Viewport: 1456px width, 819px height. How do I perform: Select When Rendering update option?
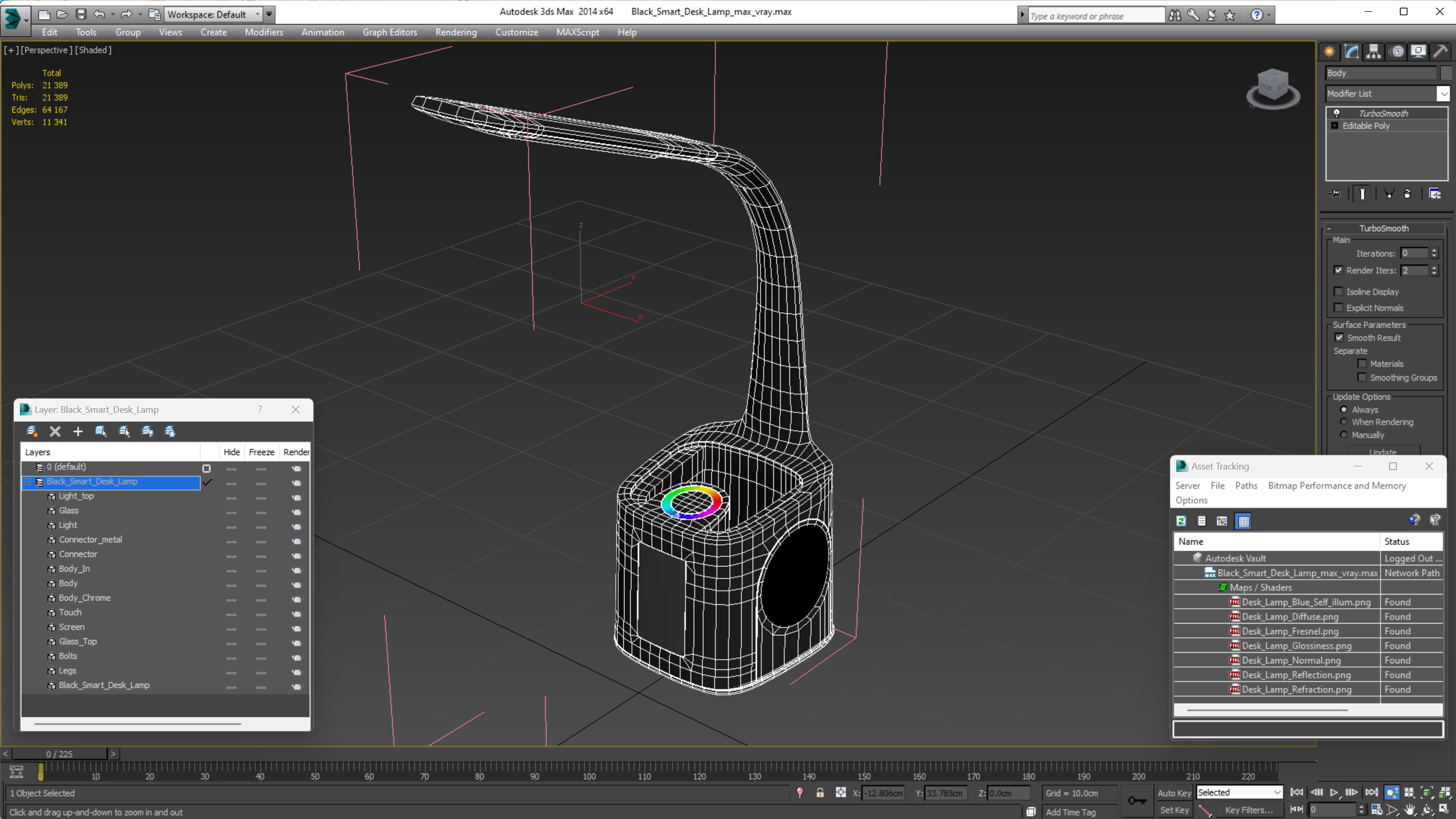pyautogui.click(x=1344, y=421)
